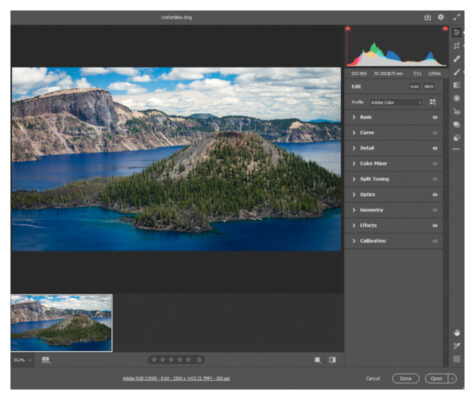
Task: Click the save image icon at top
Action: point(427,17)
